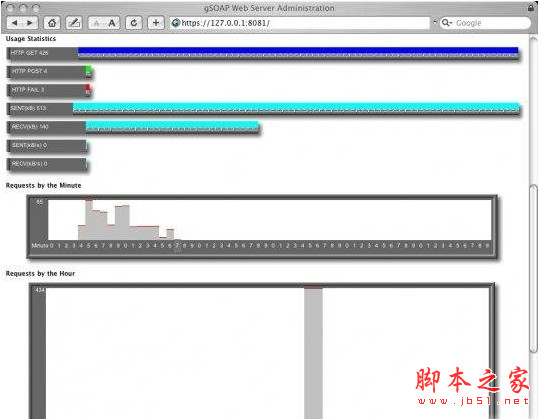541x419 pixels.
Task: Click the vertical scrollbar thumb
Action: coord(534,269)
